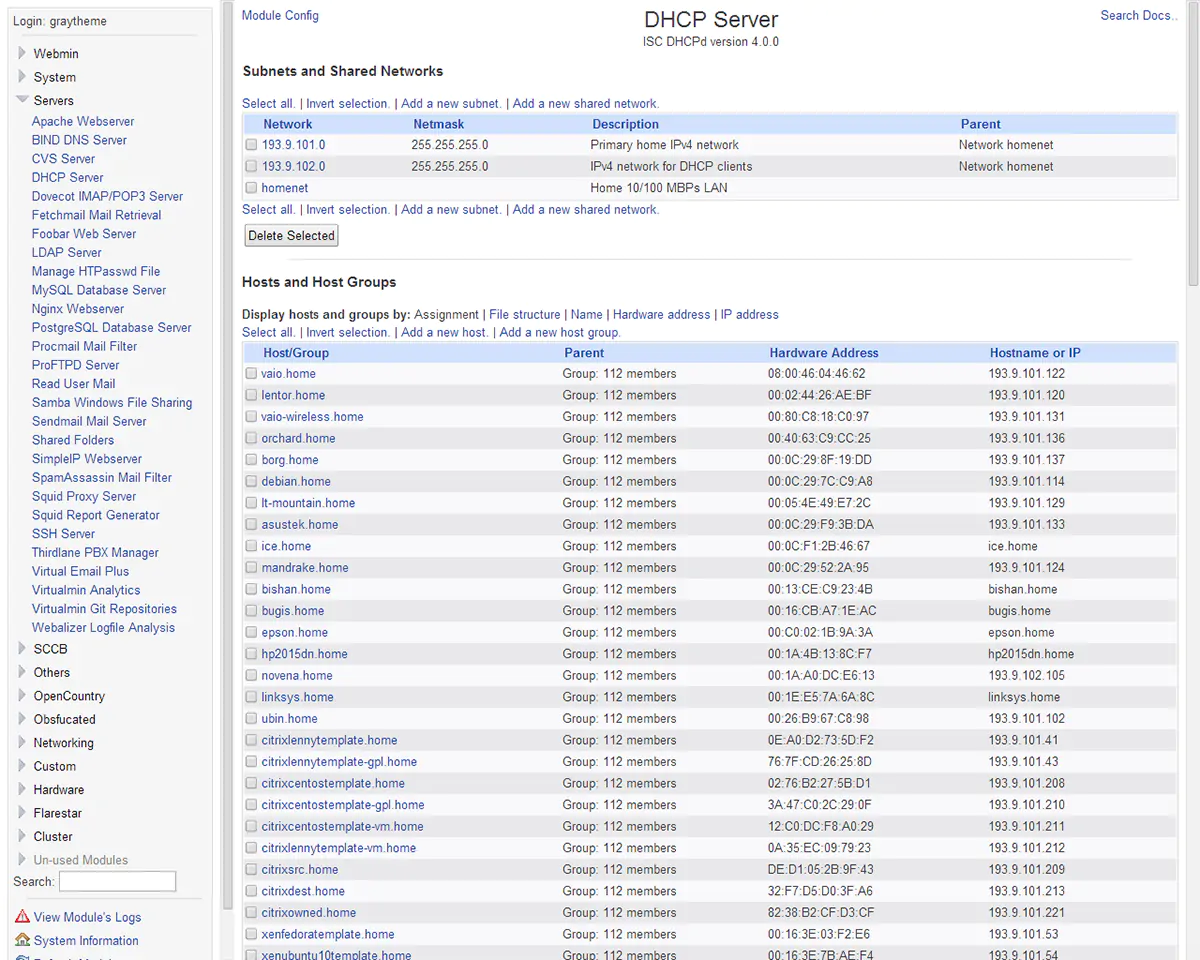The width and height of the screenshot is (1200, 960).
Task: Open Search Docs link
Action: click(x=1138, y=15)
